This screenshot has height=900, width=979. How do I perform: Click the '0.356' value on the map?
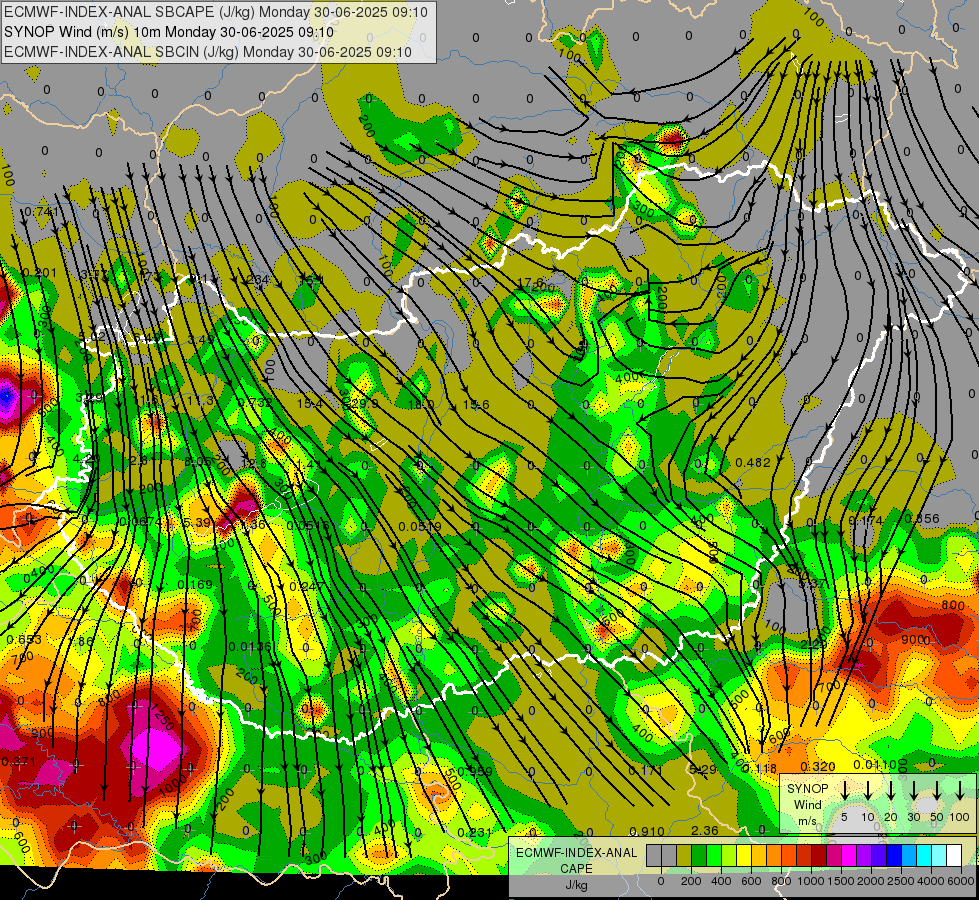pos(922,518)
